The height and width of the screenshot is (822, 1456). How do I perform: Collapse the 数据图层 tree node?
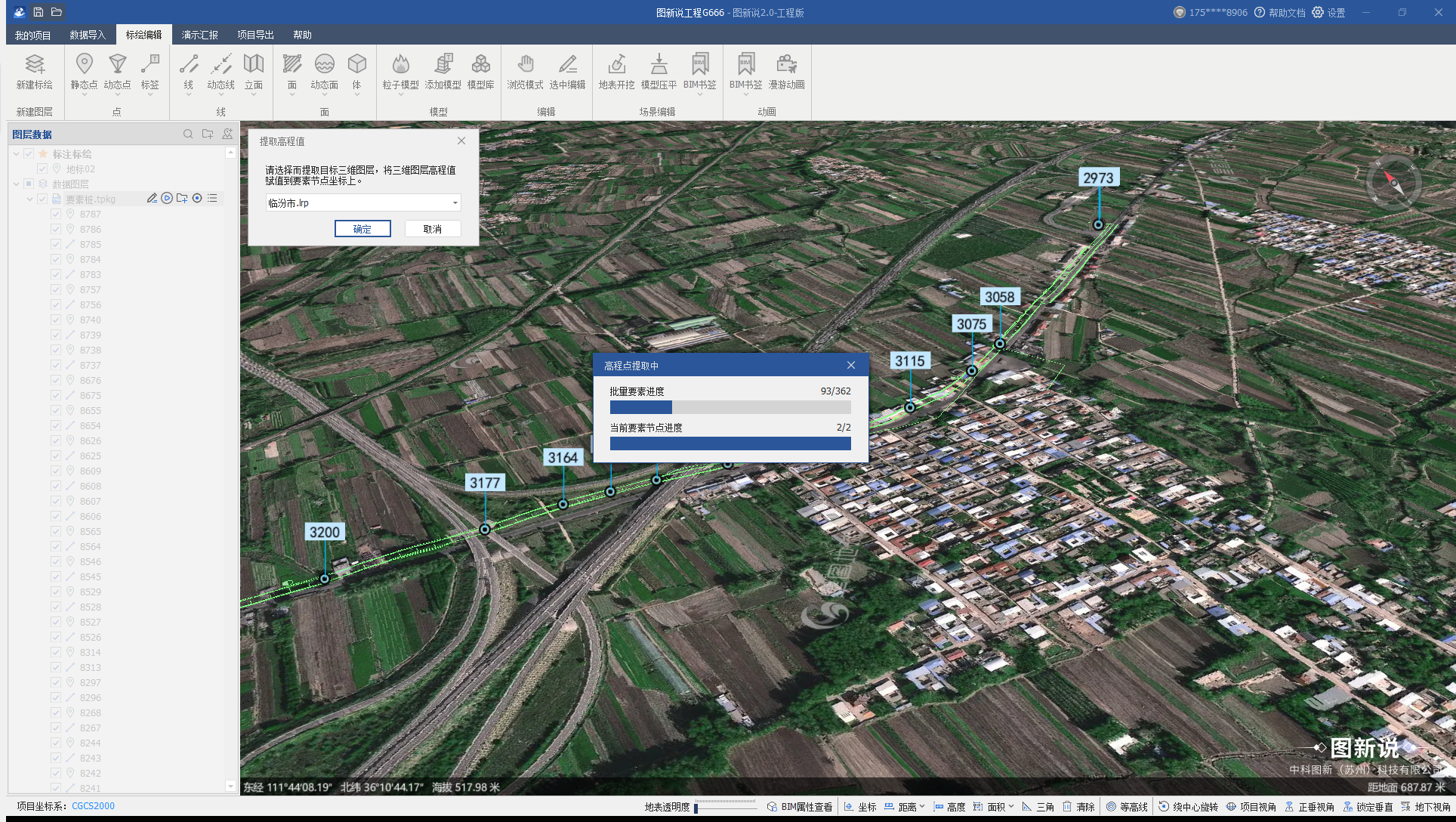tap(16, 184)
